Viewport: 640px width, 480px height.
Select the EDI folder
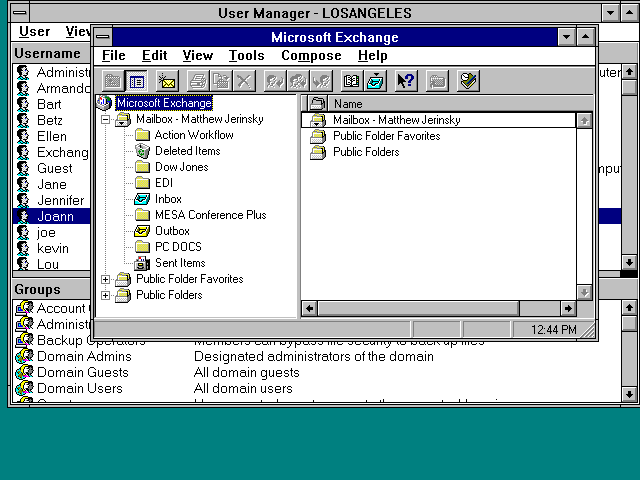[x=164, y=183]
